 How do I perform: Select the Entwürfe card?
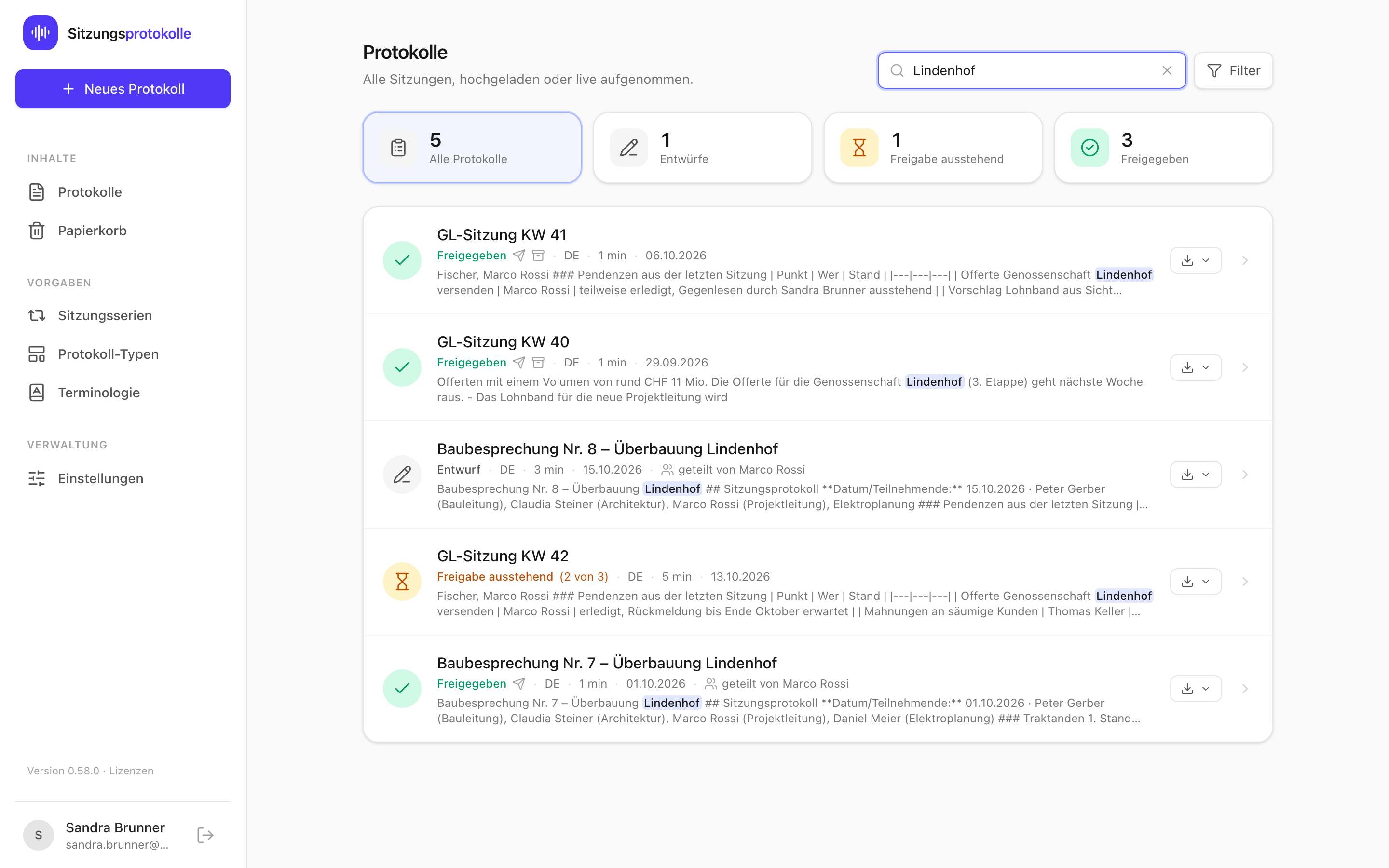coord(703,148)
